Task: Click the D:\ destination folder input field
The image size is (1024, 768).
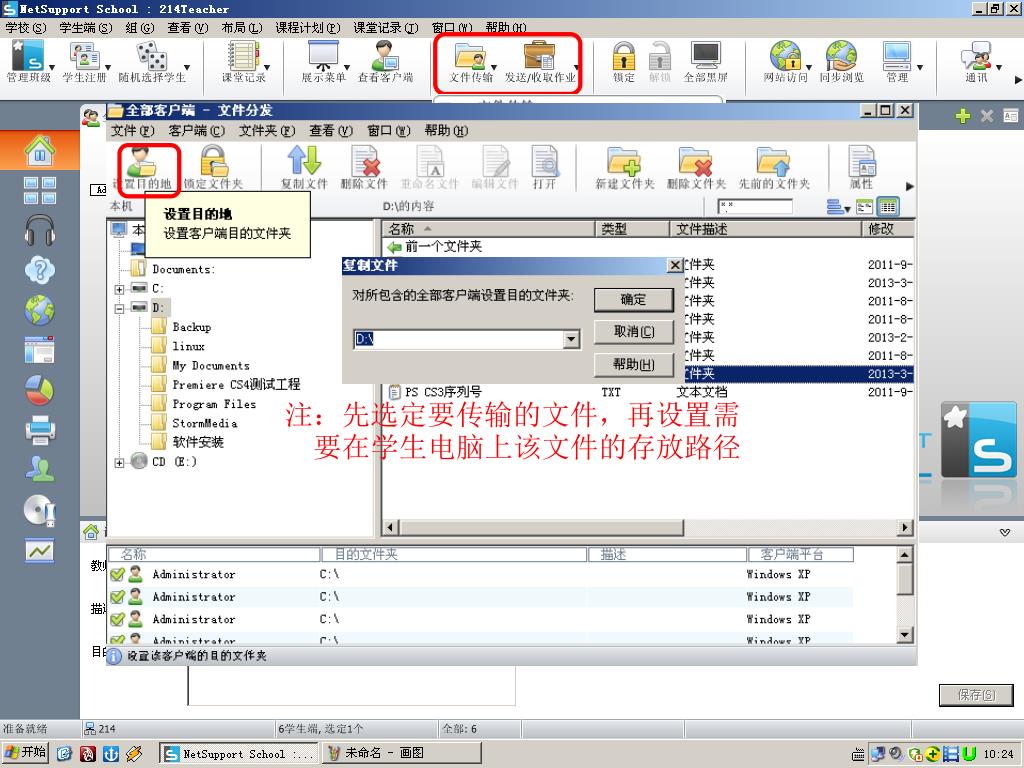Action: (459, 339)
